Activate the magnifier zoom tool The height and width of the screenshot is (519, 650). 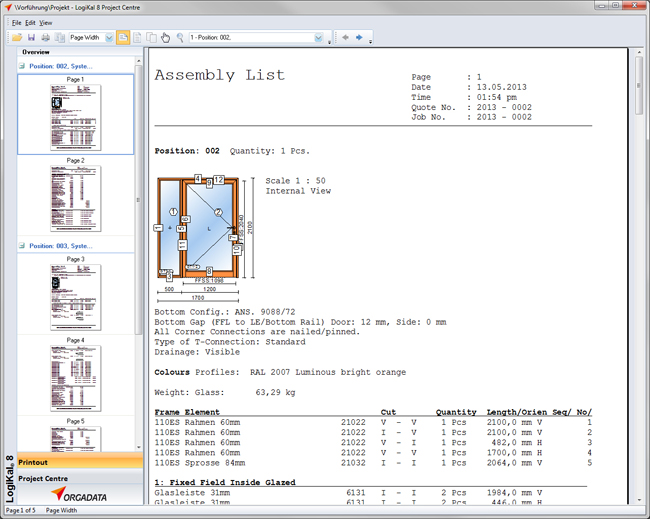pos(180,38)
